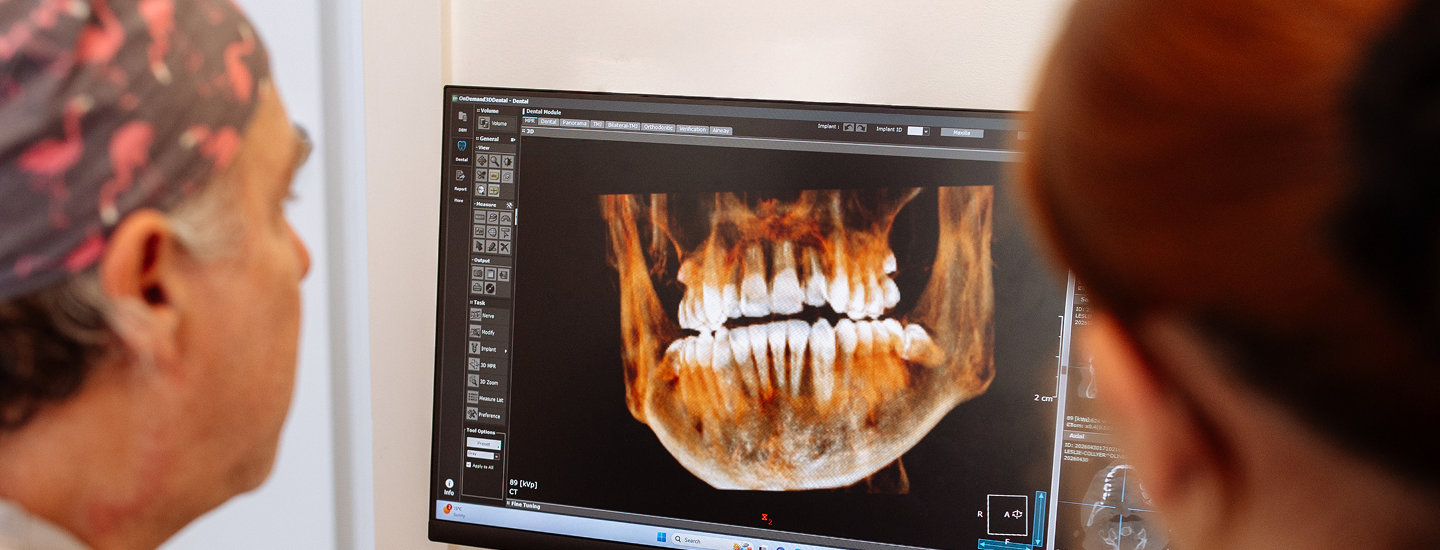
Task: Switch to the Orthodontic tab
Action: [658, 127]
